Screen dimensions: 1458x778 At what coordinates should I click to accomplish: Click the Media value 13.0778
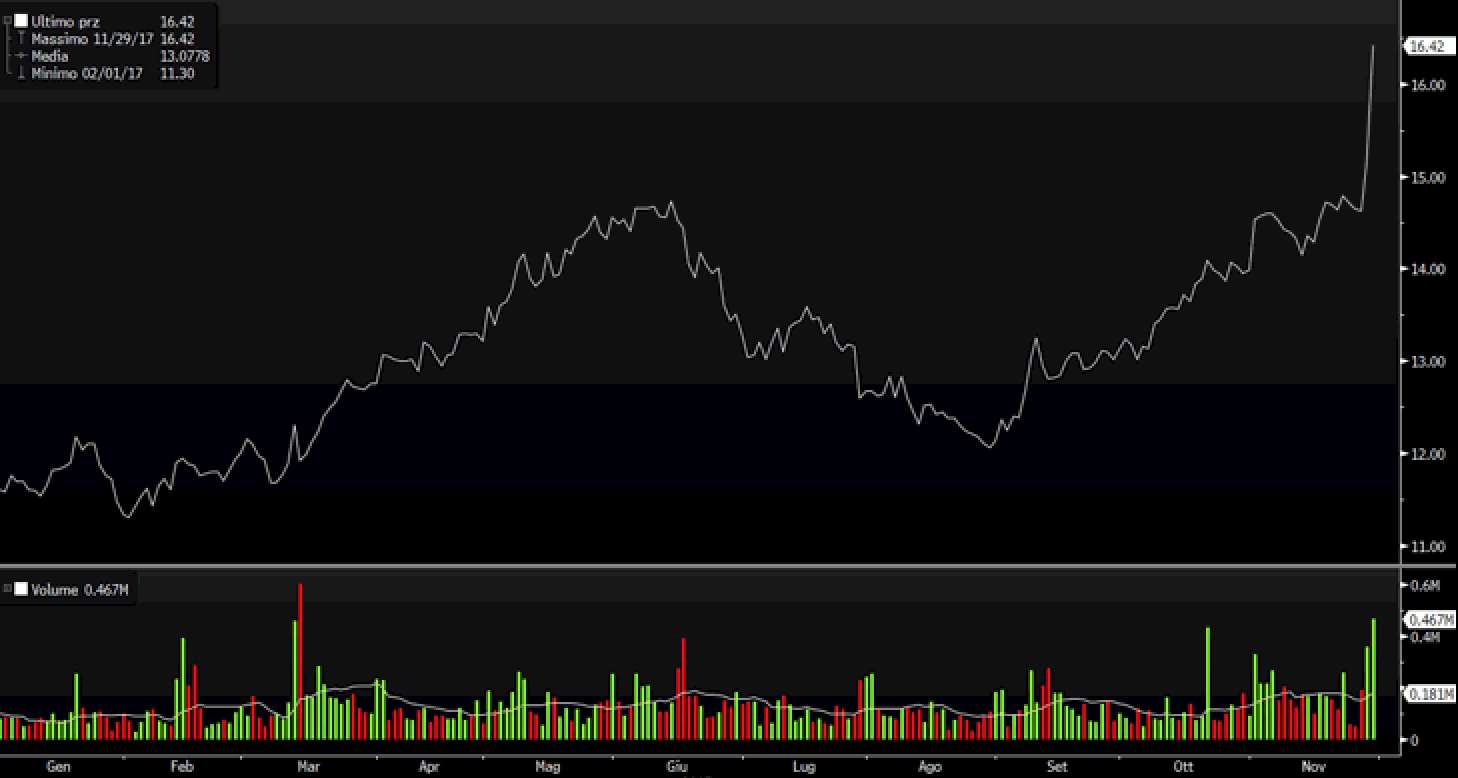[185, 56]
